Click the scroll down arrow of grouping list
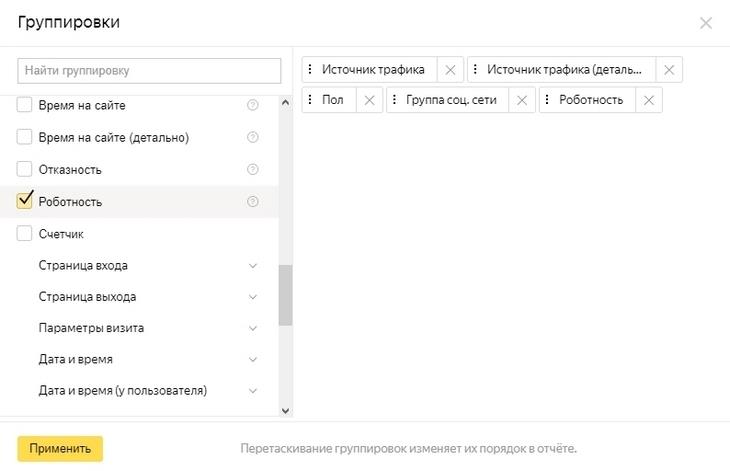 [x=285, y=410]
